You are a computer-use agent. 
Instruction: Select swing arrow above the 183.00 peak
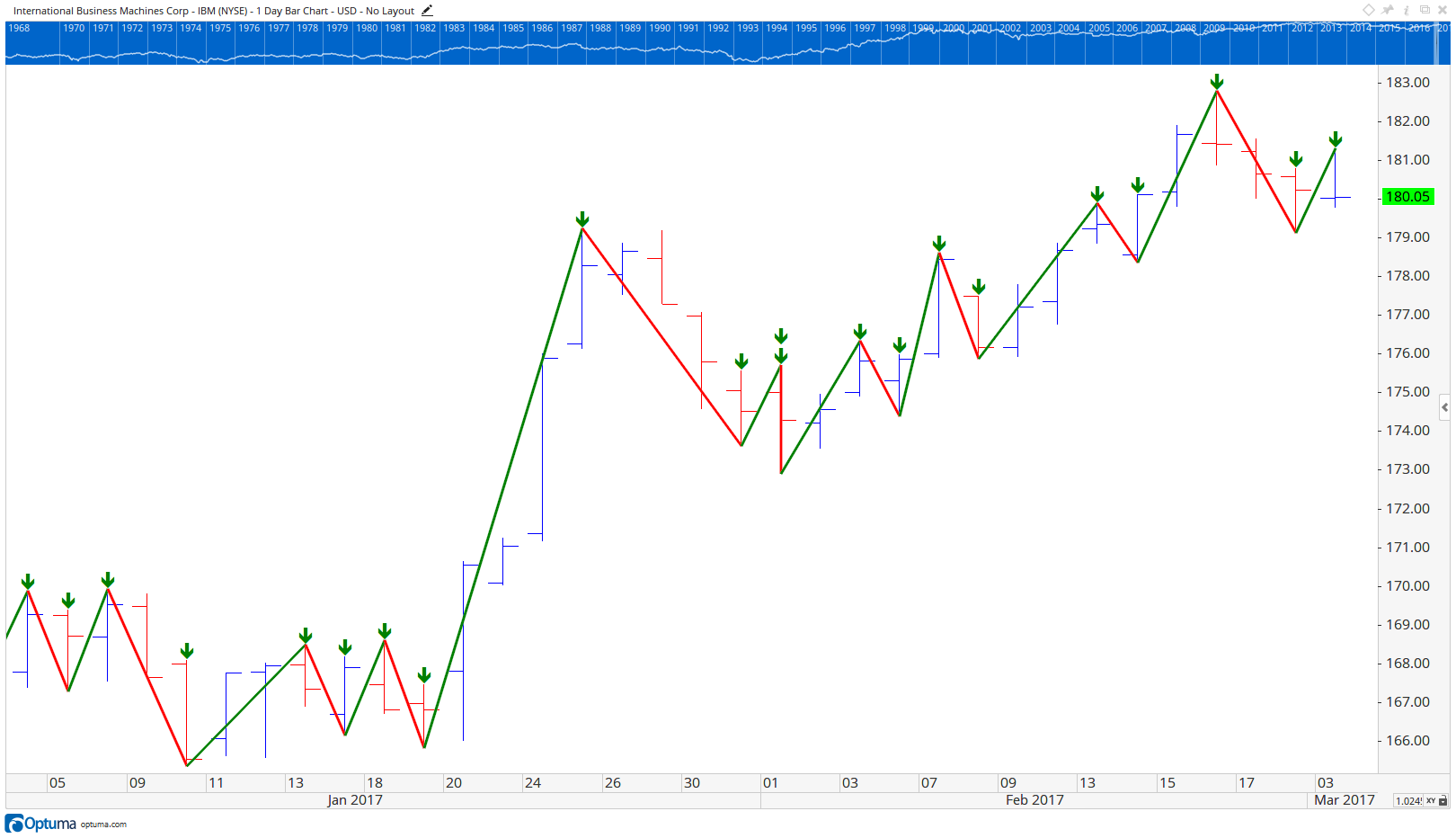[x=1217, y=82]
